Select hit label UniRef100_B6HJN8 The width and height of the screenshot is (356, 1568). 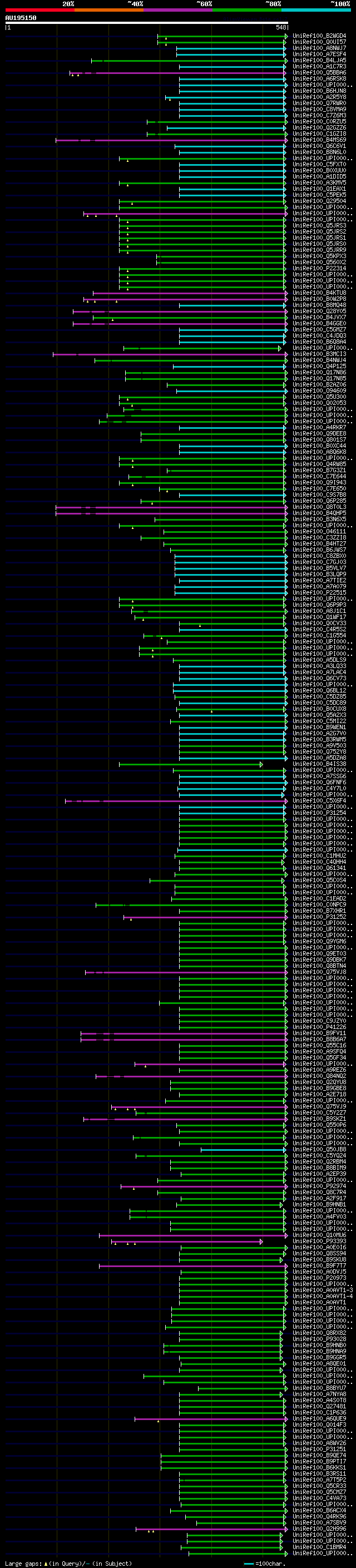(x=319, y=91)
